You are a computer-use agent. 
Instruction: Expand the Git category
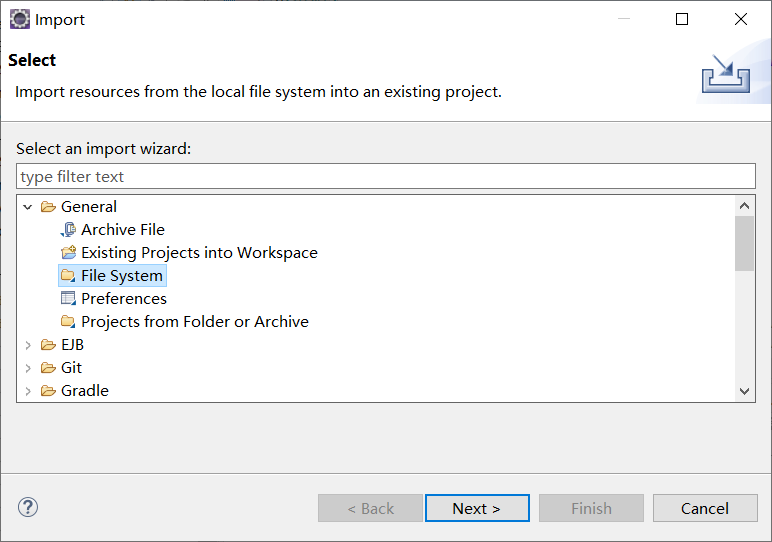[28, 367]
